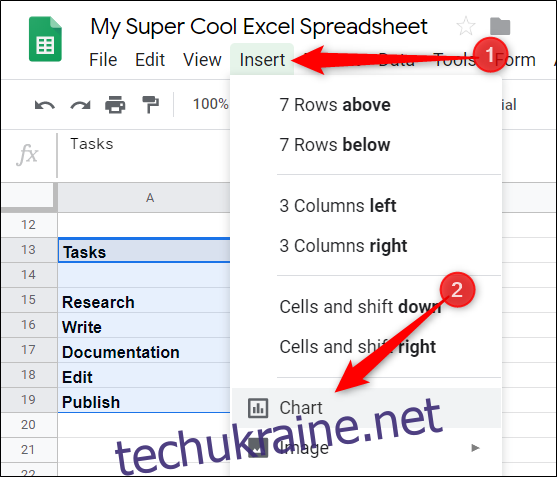This screenshot has width=557, height=477.
Task: Click the Google Sheets home icon
Action: click(45, 39)
